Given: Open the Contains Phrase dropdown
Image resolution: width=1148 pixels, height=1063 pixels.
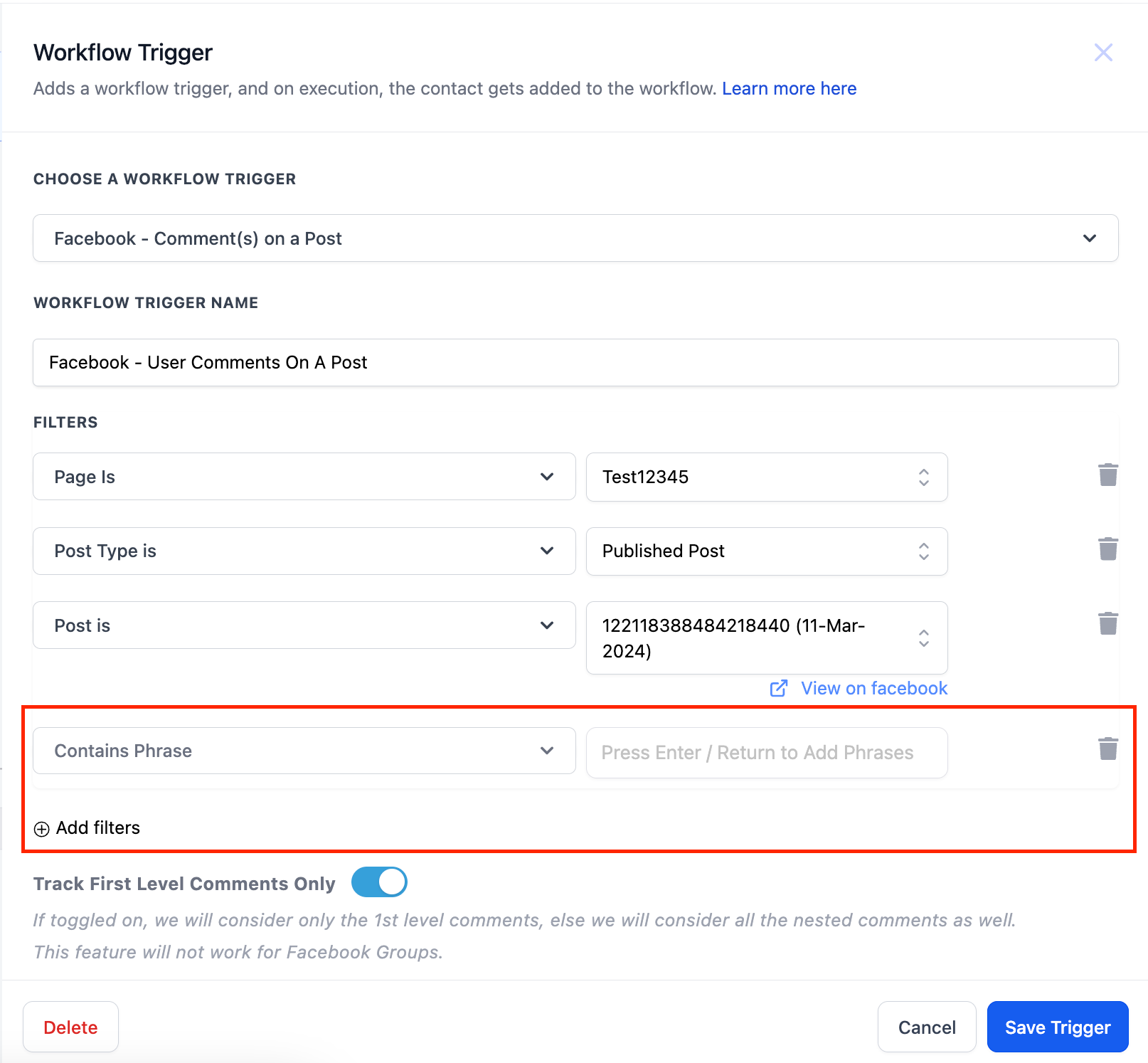Looking at the screenshot, I should tap(304, 751).
